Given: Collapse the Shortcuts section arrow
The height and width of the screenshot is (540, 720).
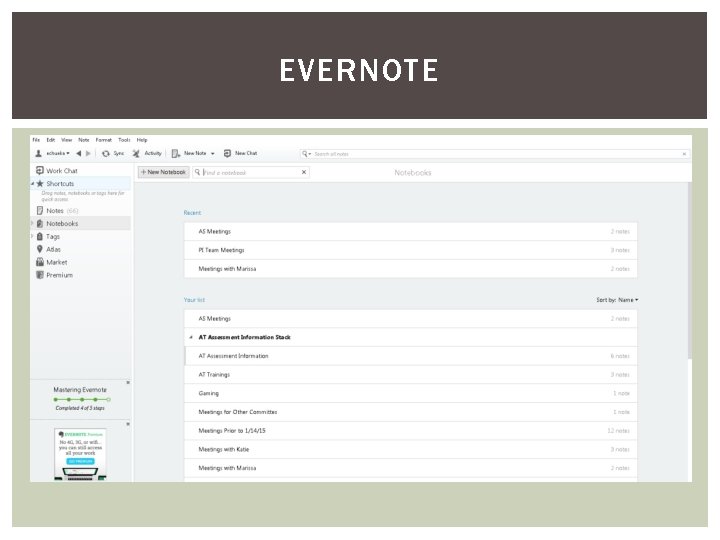Looking at the screenshot, I should coord(33,184).
